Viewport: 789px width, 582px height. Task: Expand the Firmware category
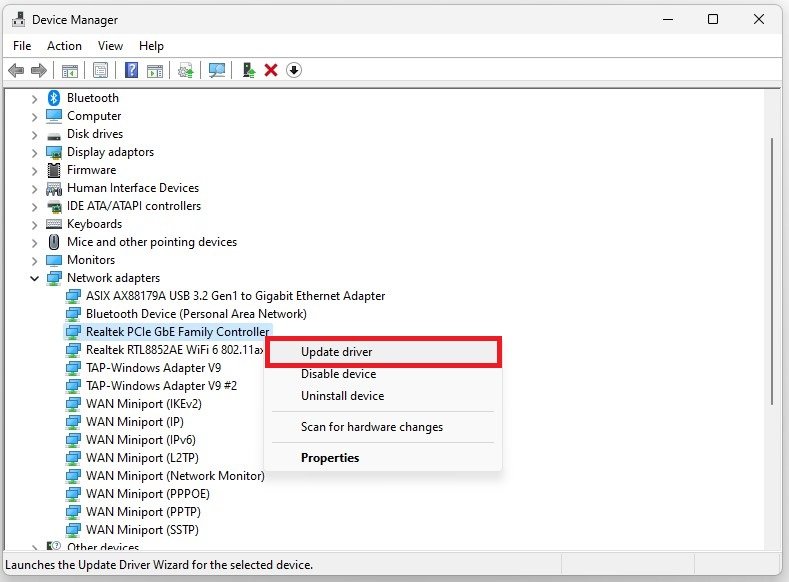[34, 171]
